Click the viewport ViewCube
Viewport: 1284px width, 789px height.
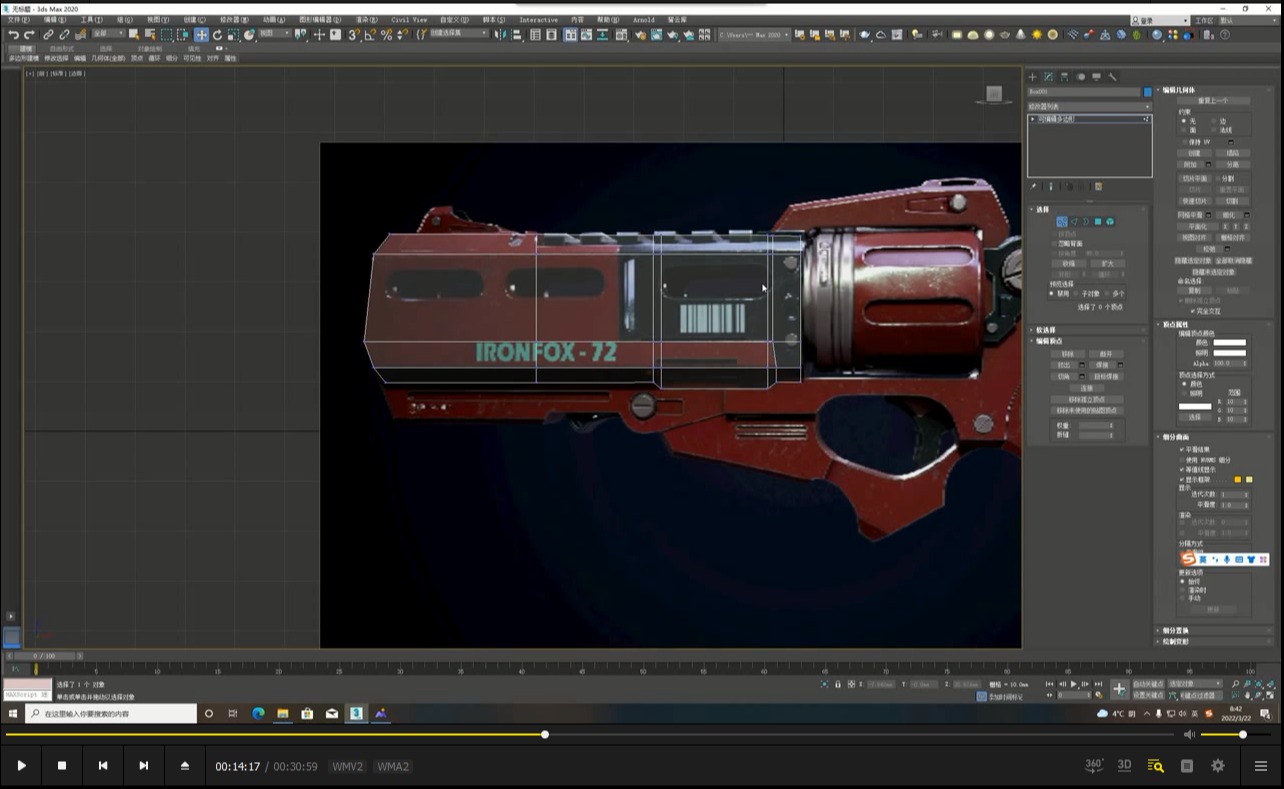point(994,94)
